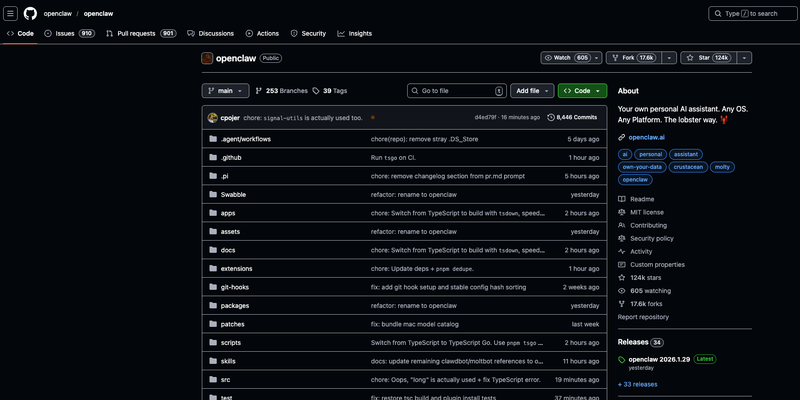The width and height of the screenshot is (800, 400).
Task: Click the link icon beside openclaw.ai
Action: point(621,137)
